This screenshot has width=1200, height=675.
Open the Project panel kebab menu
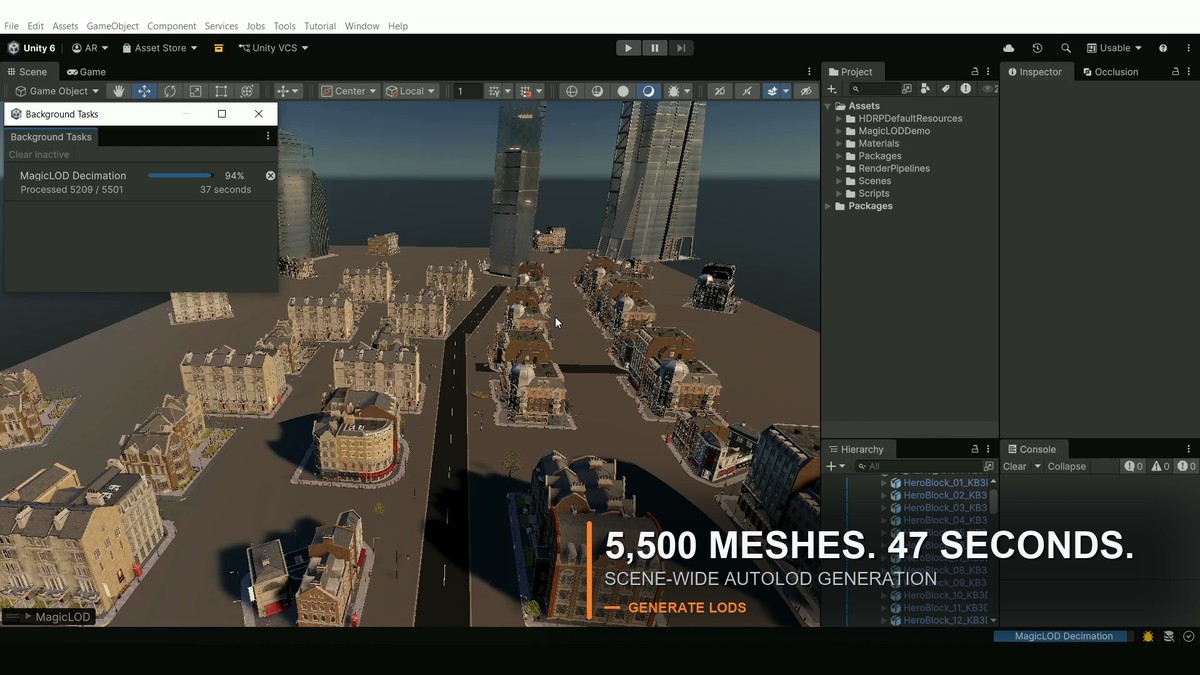[990, 72]
